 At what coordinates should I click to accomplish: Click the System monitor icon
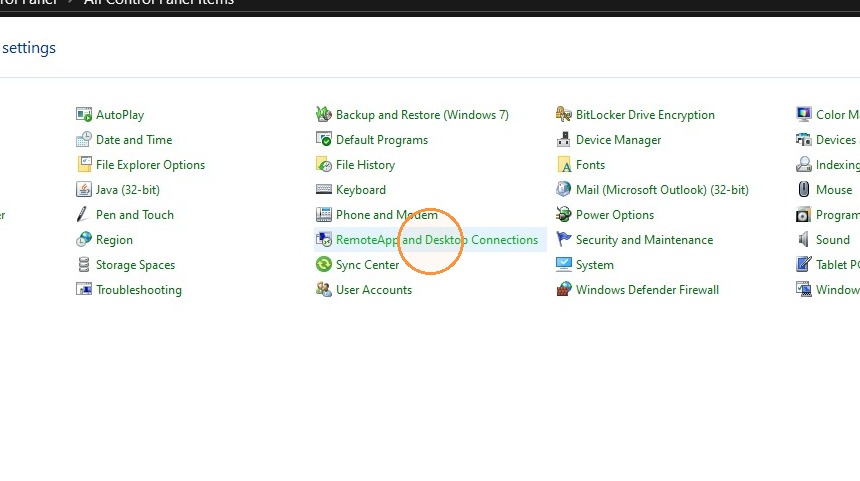(563, 265)
